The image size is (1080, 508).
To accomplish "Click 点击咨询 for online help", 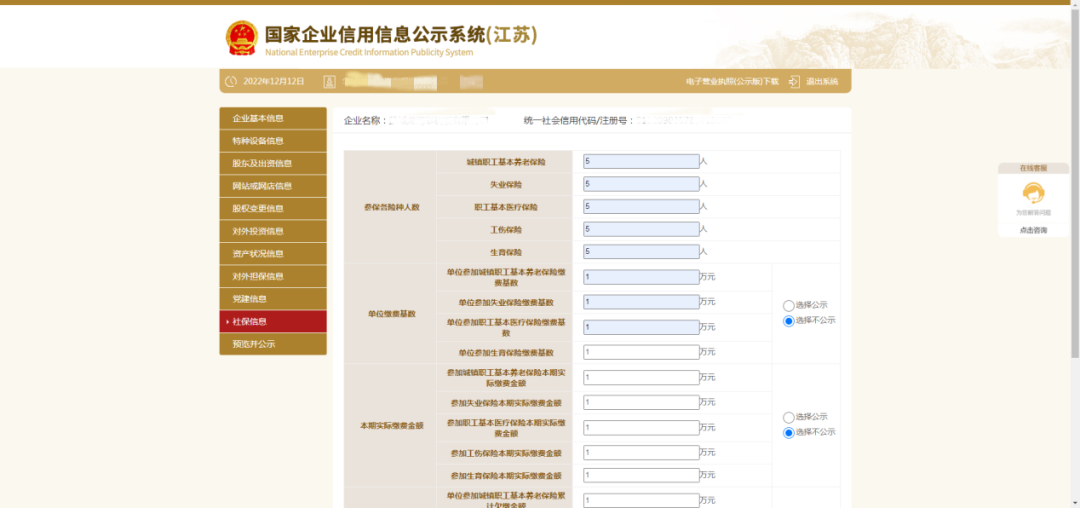I will point(1033,230).
